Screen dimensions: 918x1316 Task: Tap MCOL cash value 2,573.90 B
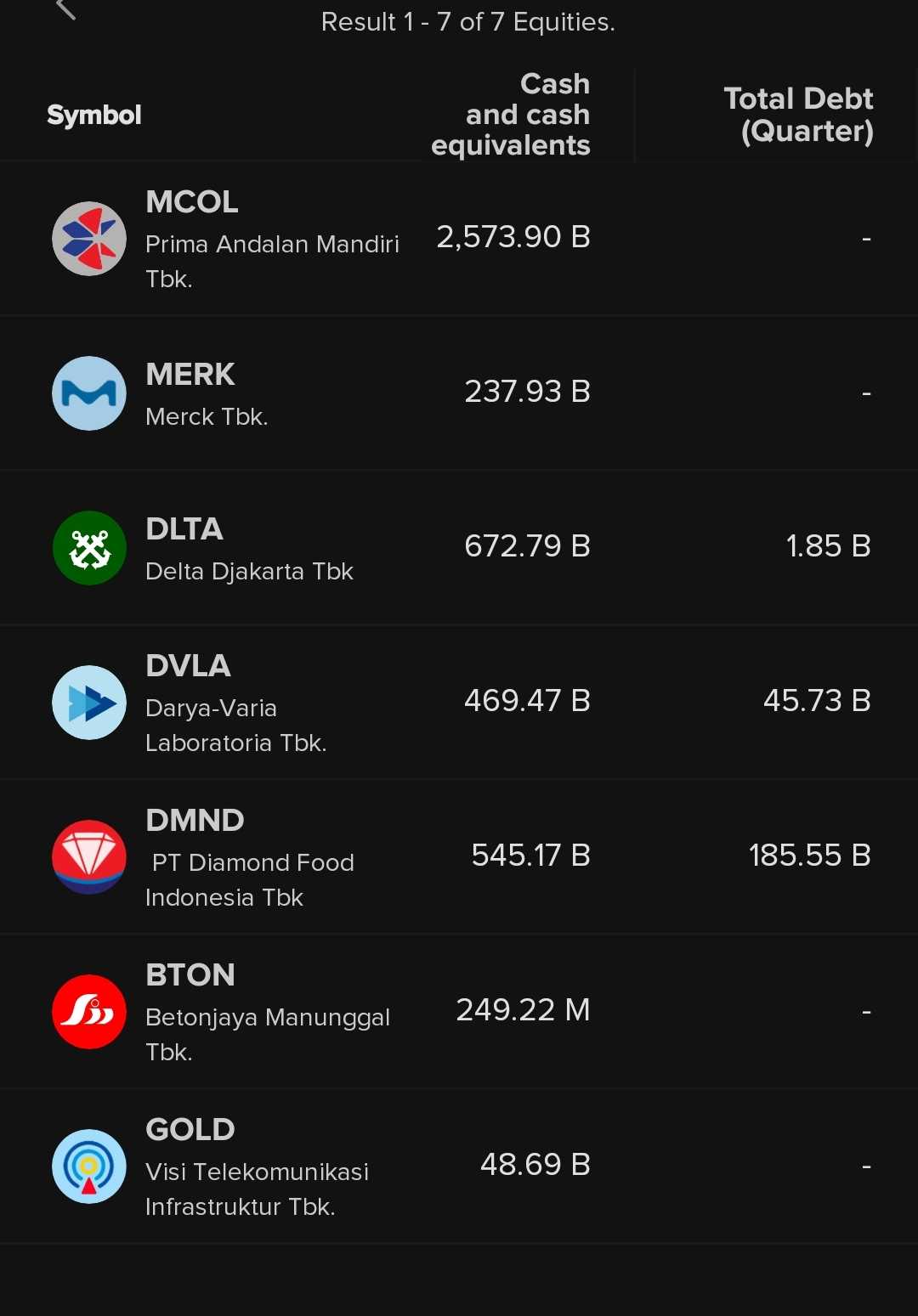coord(513,237)
